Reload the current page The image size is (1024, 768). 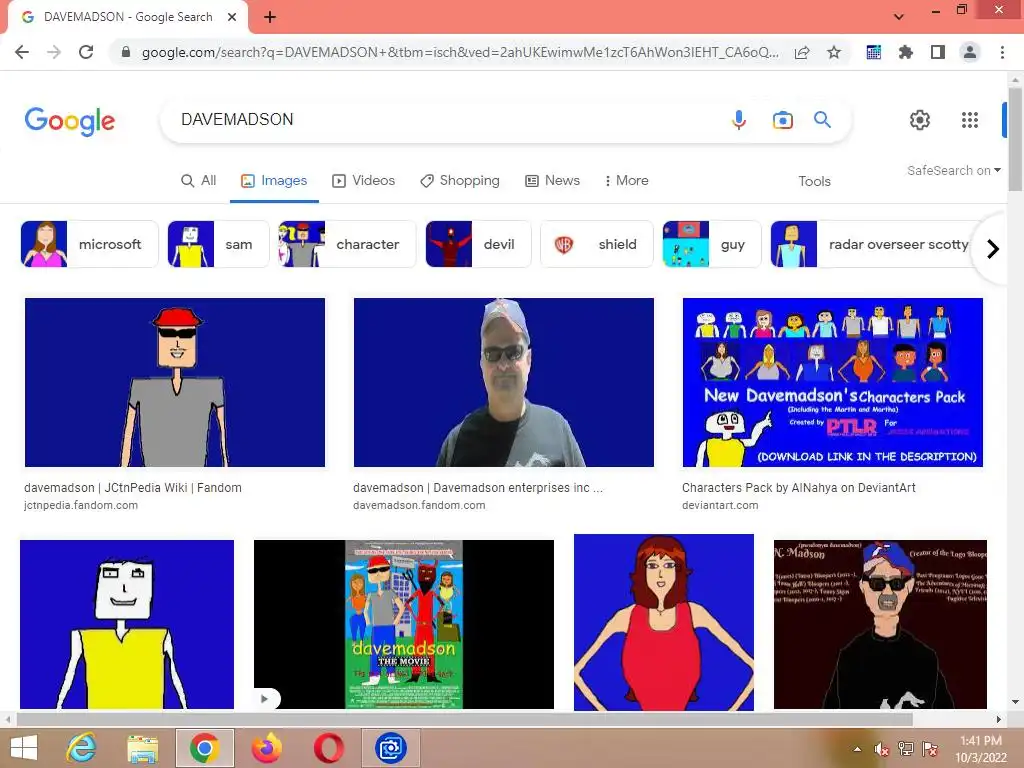[x=86, y=52]
